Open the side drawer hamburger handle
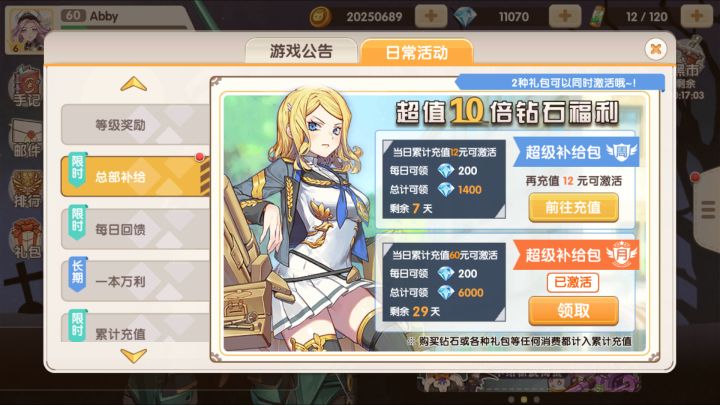720x405 pixels. coord(708,210)
